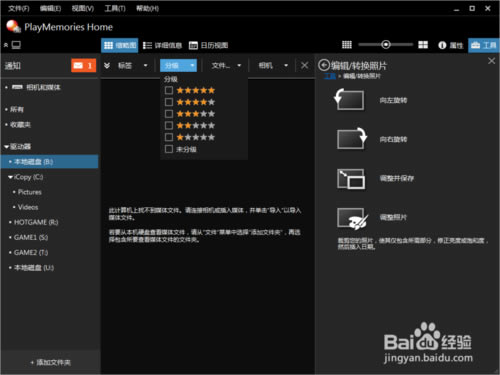Switch to calendar view
The width and height of the screenshot is (500, 375).
coord(208,45)
